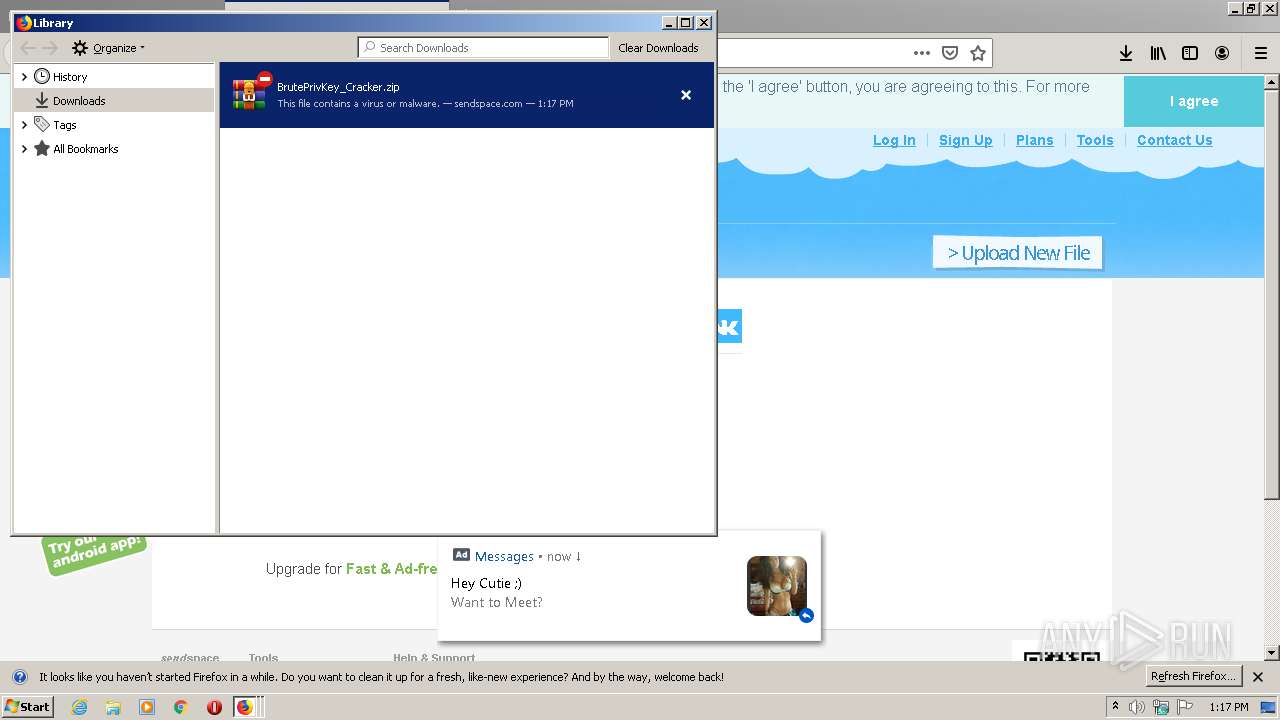The height and width of the screenshot is (720, 1280).
Task: Open Firefox page actions (three dots)
Action: click(x=922, y=53)
